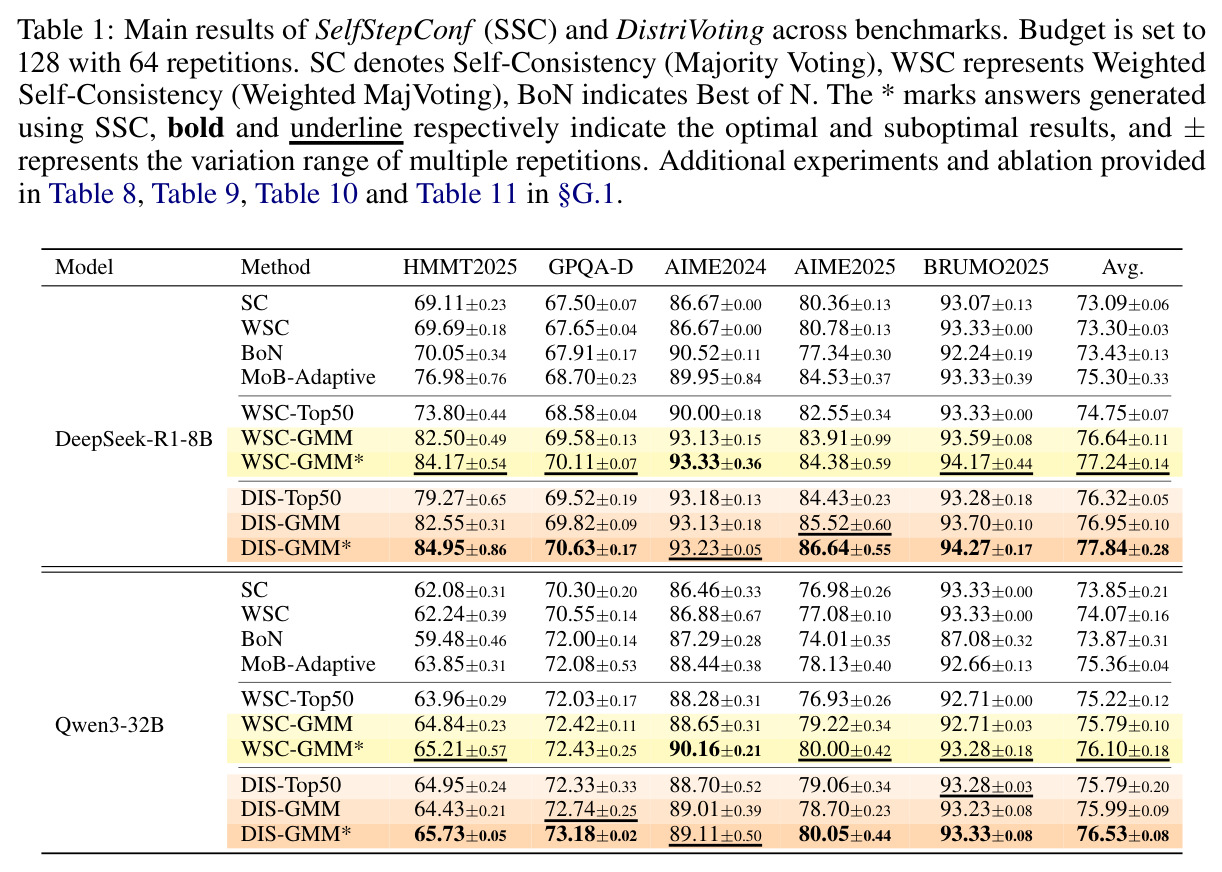
Task: Click the underlined 76.10±0.18 average
Action: click(1121, 750)
